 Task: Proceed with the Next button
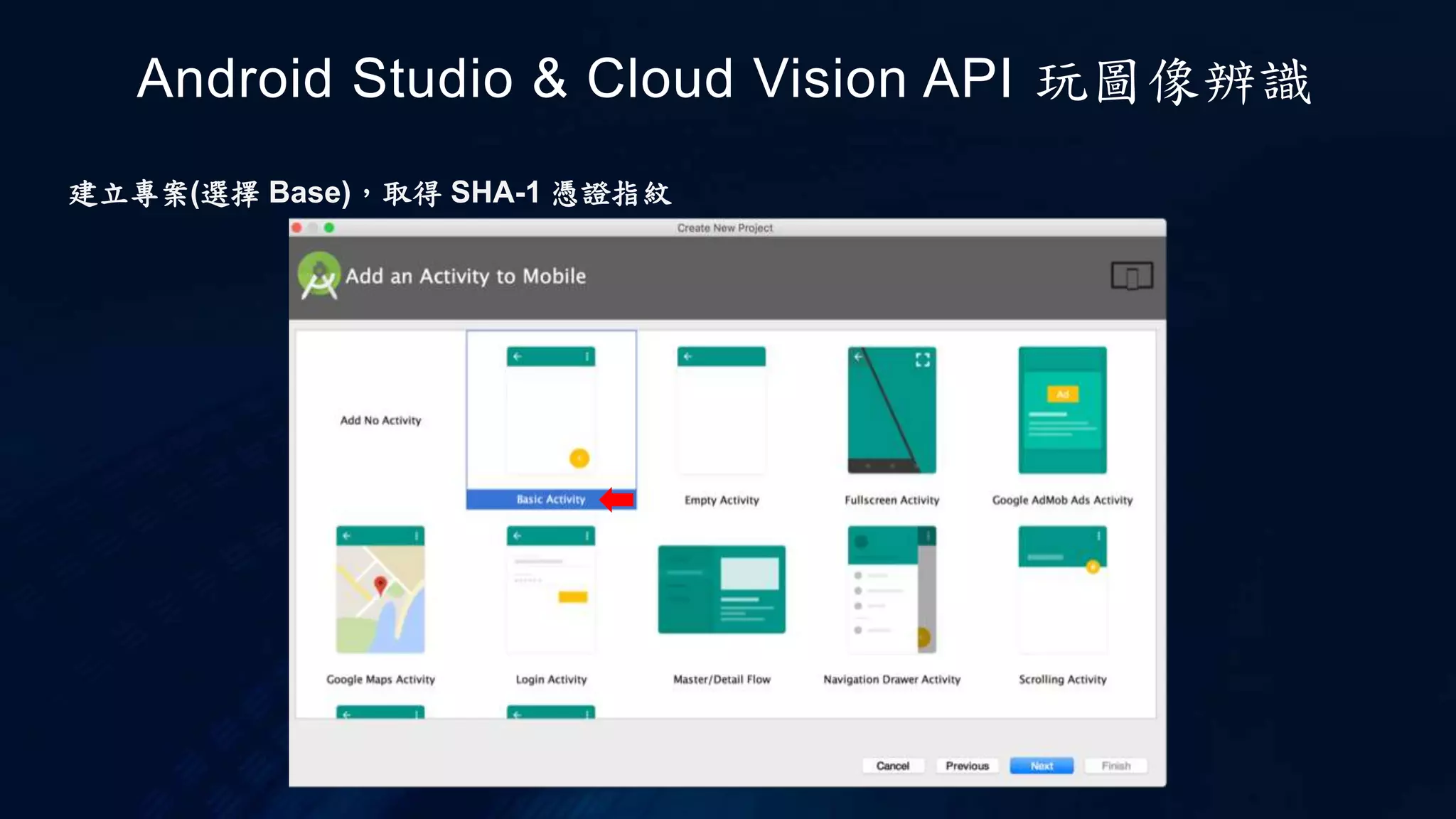pos(1042,766)
